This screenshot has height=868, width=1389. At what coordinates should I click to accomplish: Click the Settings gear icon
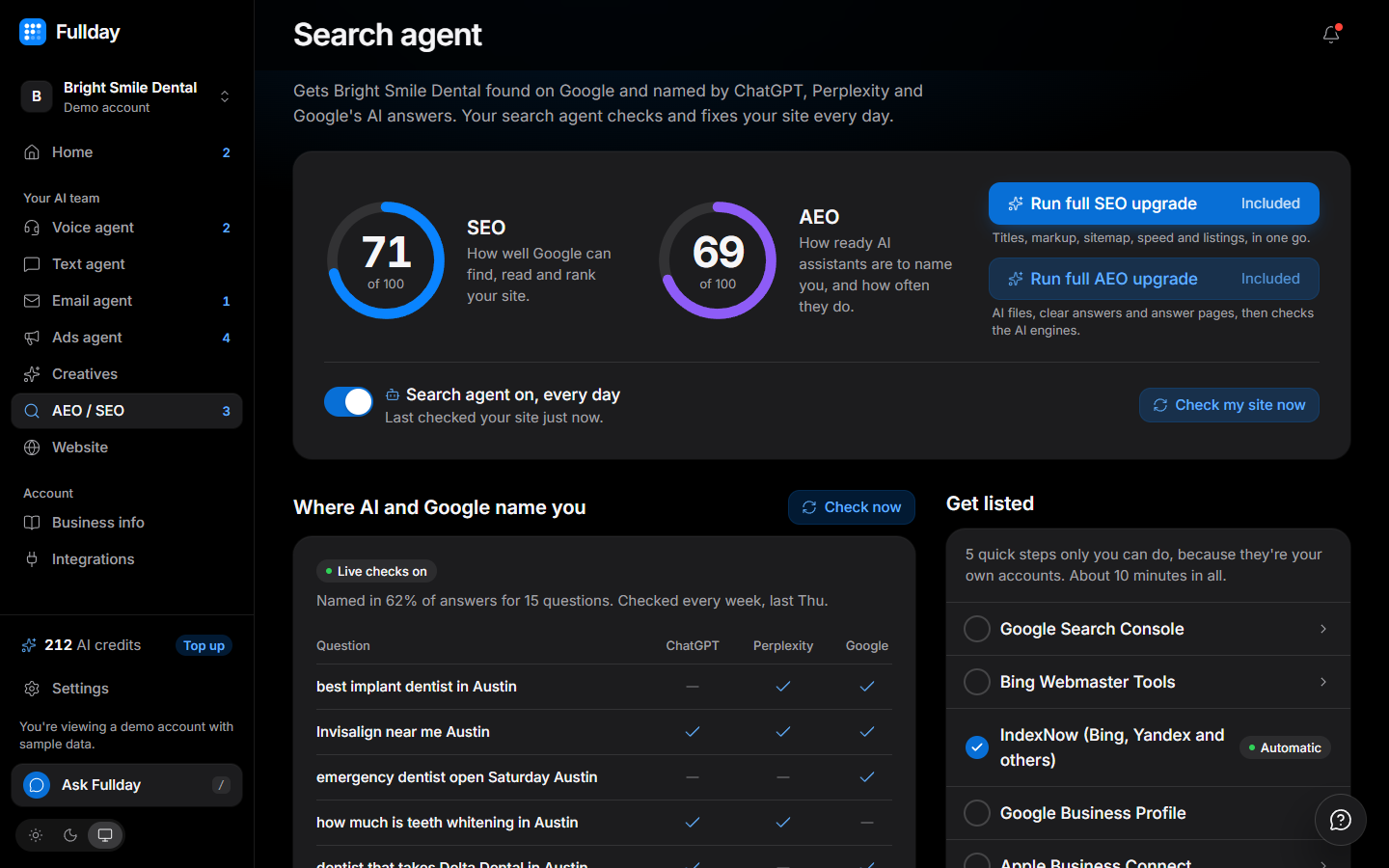(x=32, y=689)
